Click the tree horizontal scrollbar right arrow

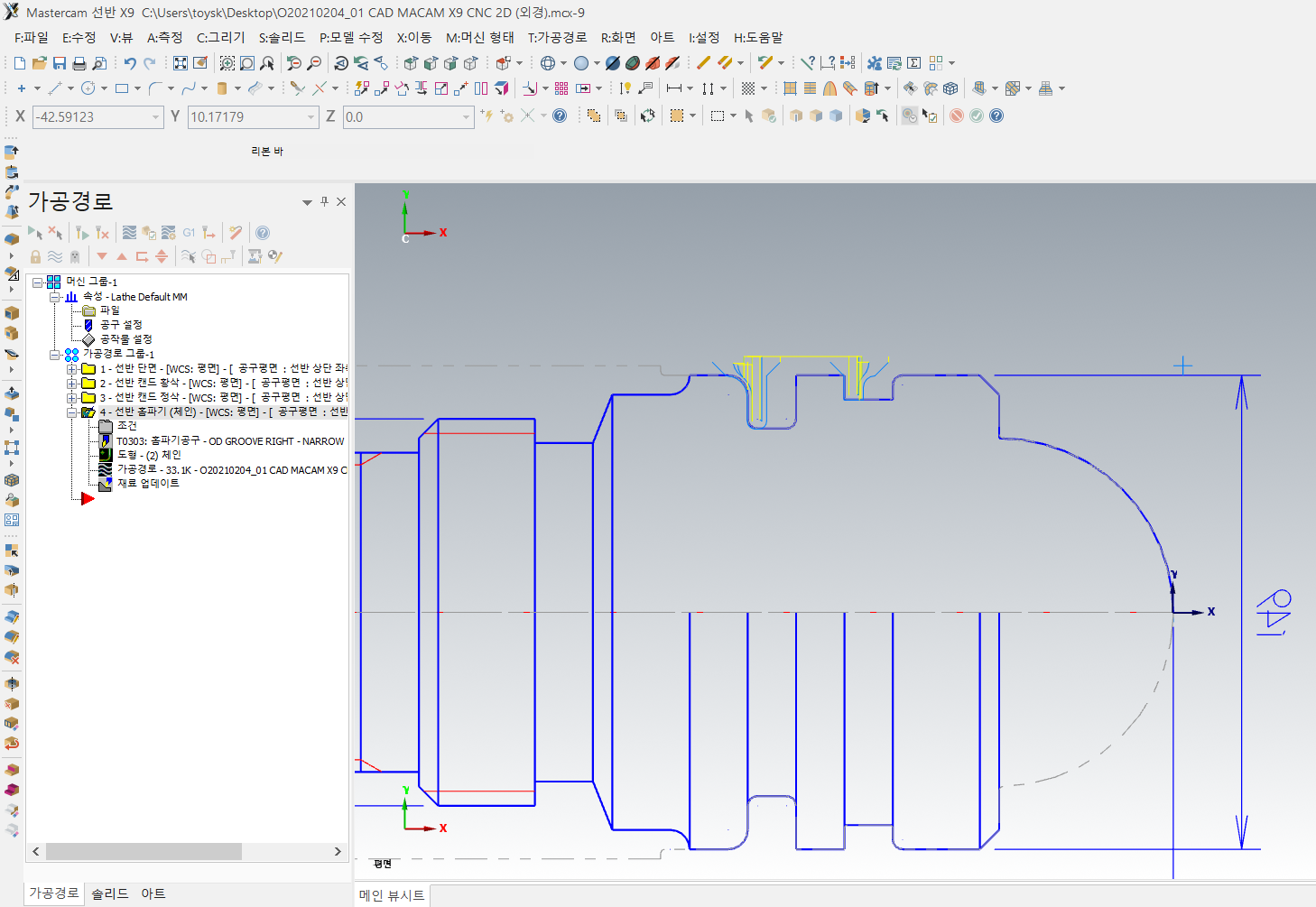(x=338, y=851)
